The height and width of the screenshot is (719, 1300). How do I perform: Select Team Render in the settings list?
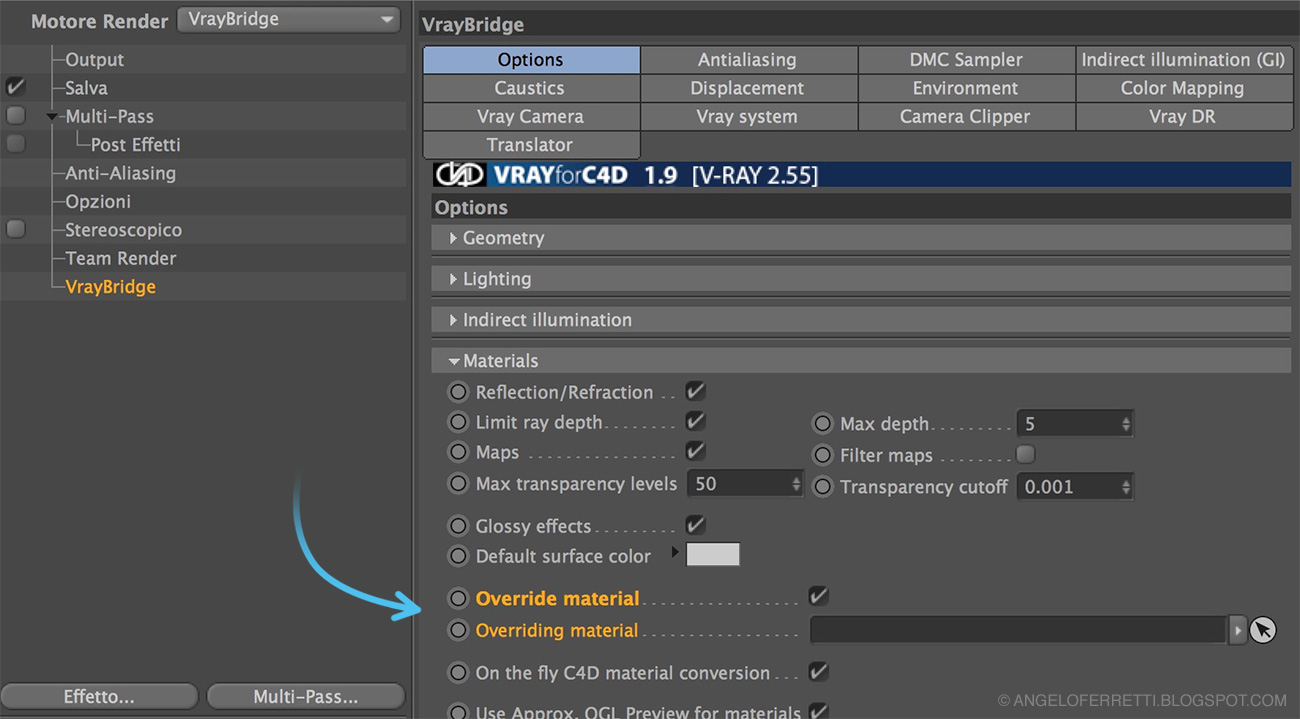tap(120, 258)
